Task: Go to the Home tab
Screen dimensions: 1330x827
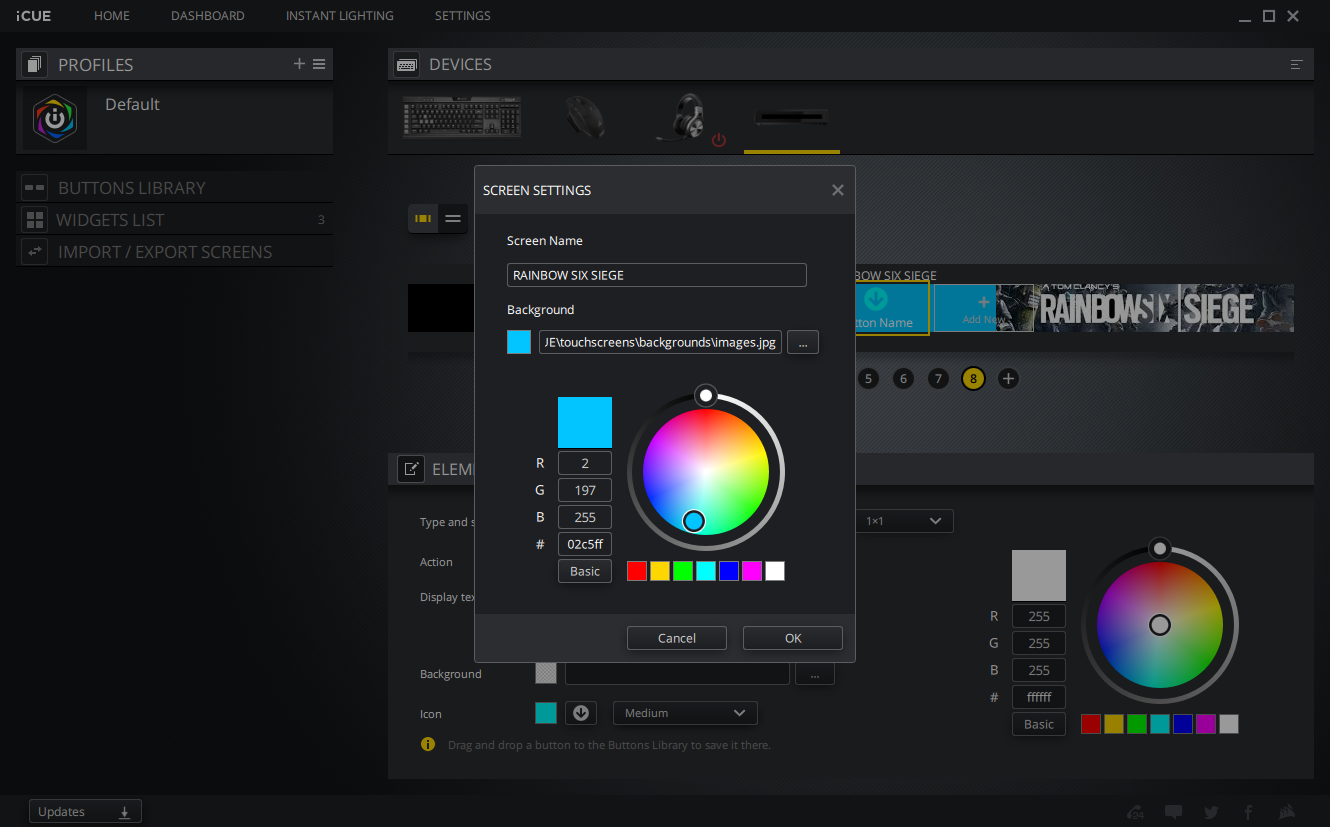Action: tap(112, 16)
